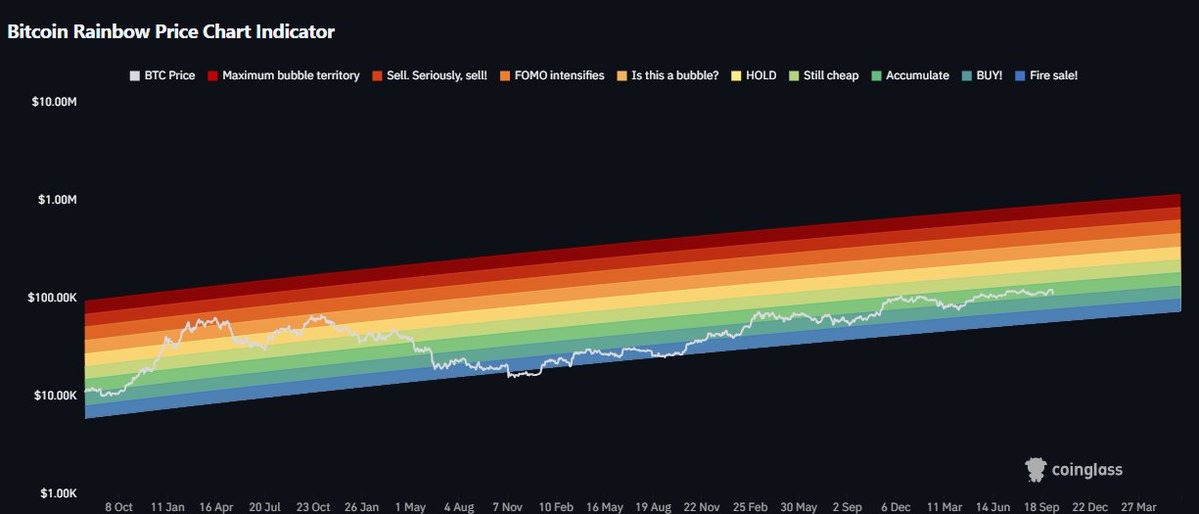Click the Accumulate green legend swatch
The image size is (1199, 514).
click(876, 75)
